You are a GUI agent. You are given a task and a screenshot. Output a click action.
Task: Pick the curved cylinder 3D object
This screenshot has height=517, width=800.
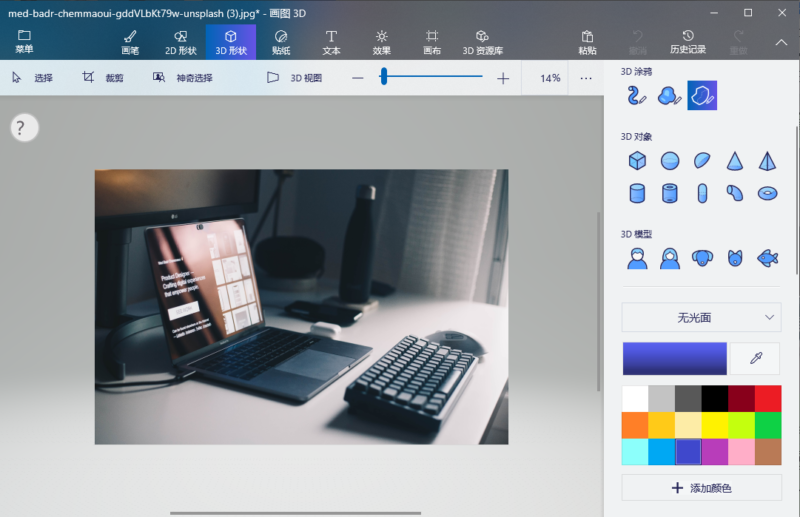735,193
